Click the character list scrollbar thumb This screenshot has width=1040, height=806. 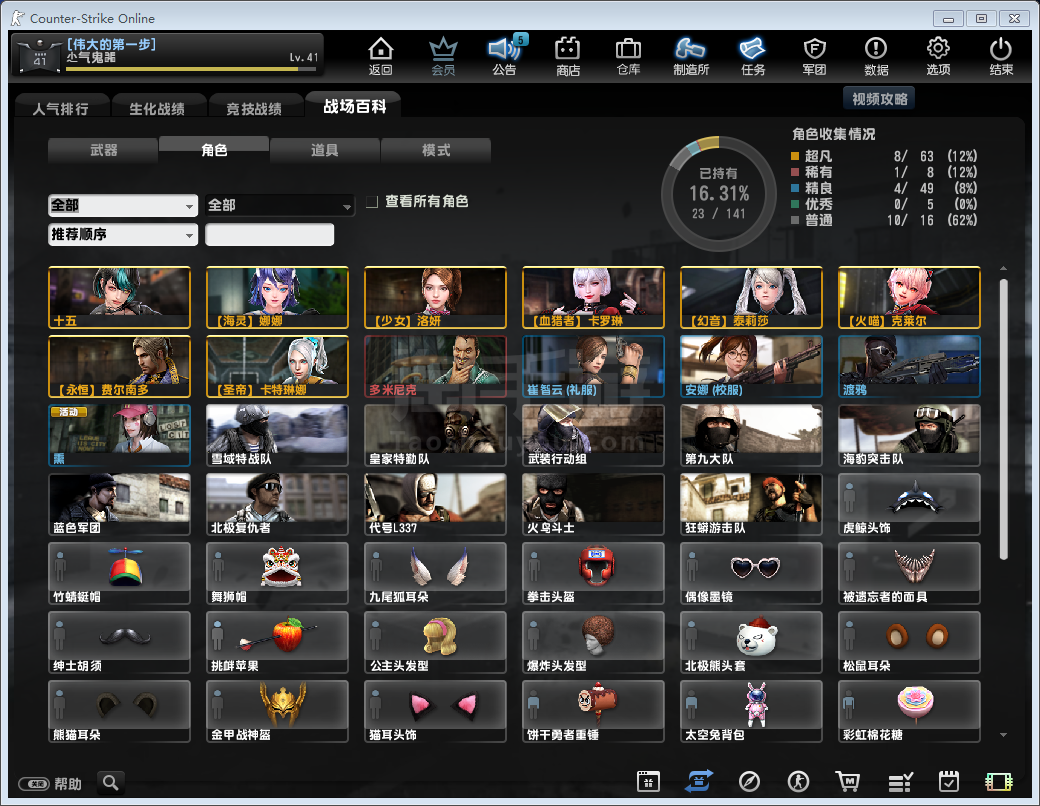click(x=1004, y=419)
